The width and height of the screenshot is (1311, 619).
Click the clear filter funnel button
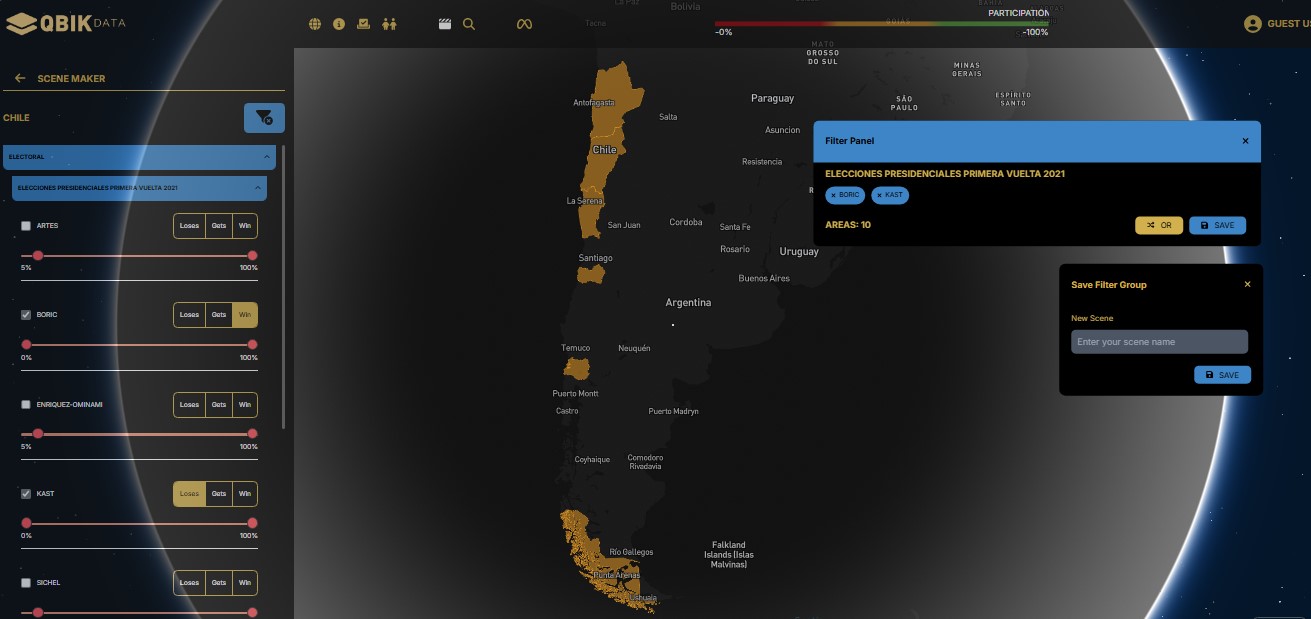pos(264,118)
